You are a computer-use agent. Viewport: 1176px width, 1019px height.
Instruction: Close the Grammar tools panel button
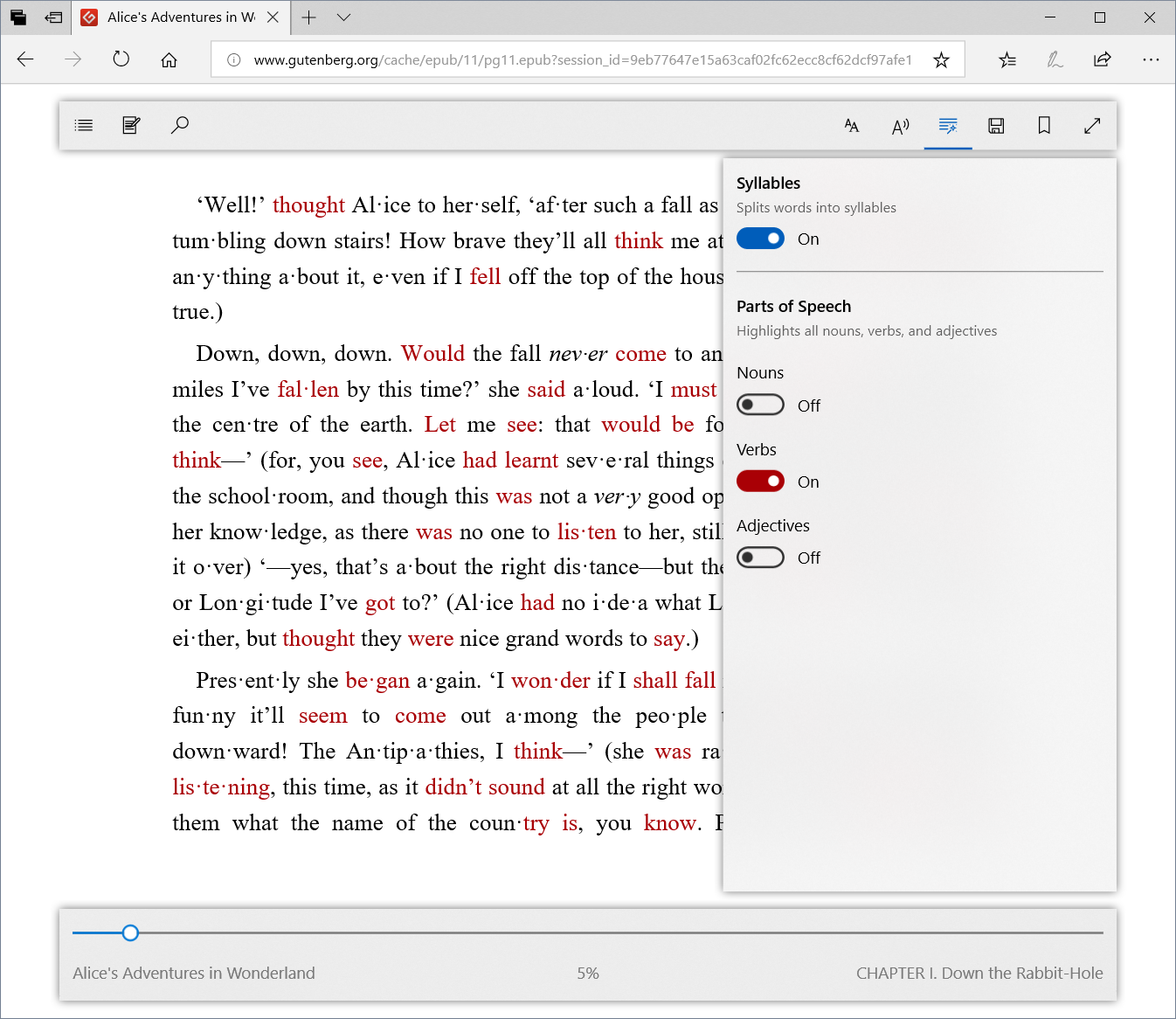coord(948,126)
